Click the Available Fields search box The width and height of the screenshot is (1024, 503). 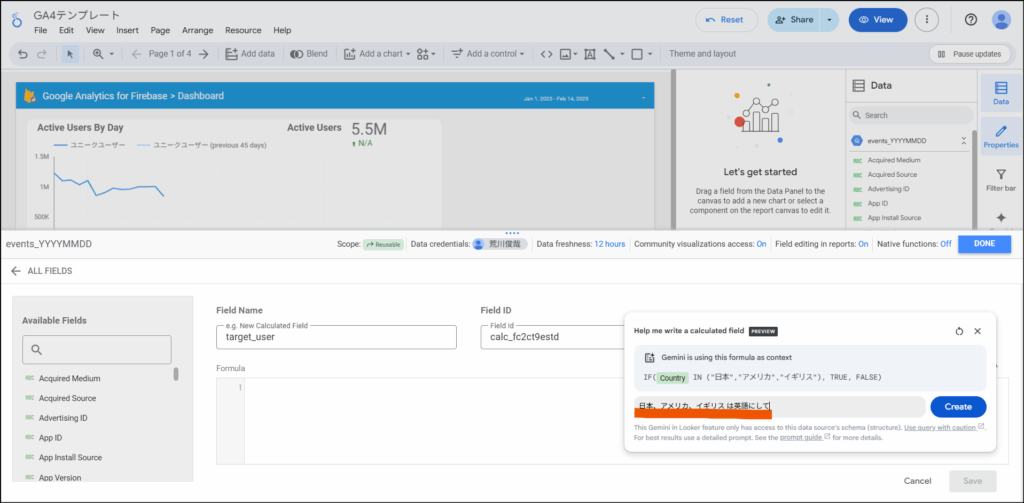[97, 349]
